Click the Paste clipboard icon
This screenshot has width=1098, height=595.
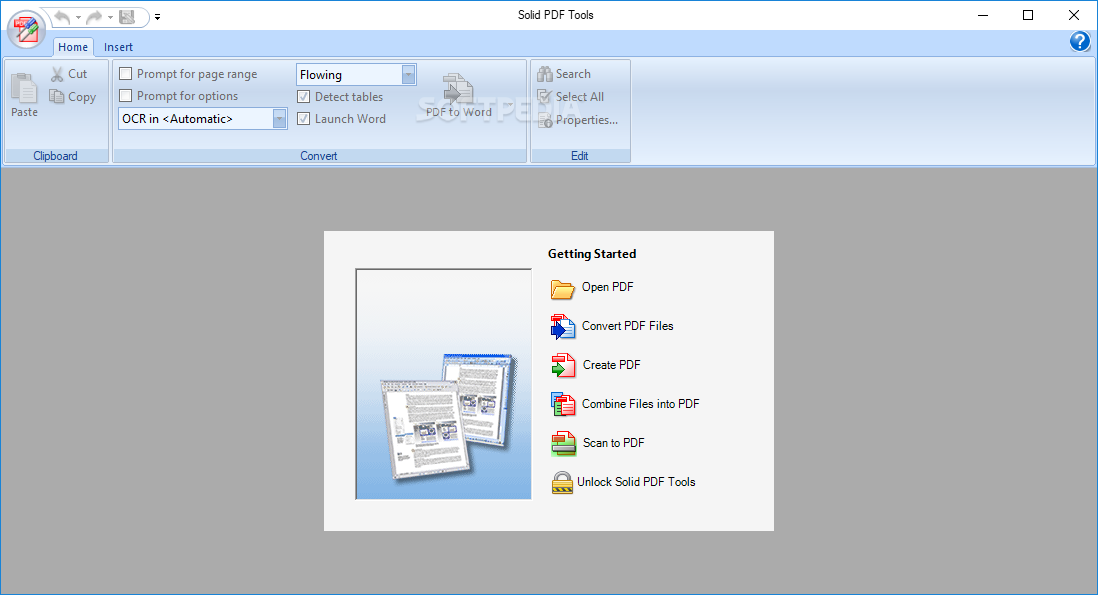[24, 89]
